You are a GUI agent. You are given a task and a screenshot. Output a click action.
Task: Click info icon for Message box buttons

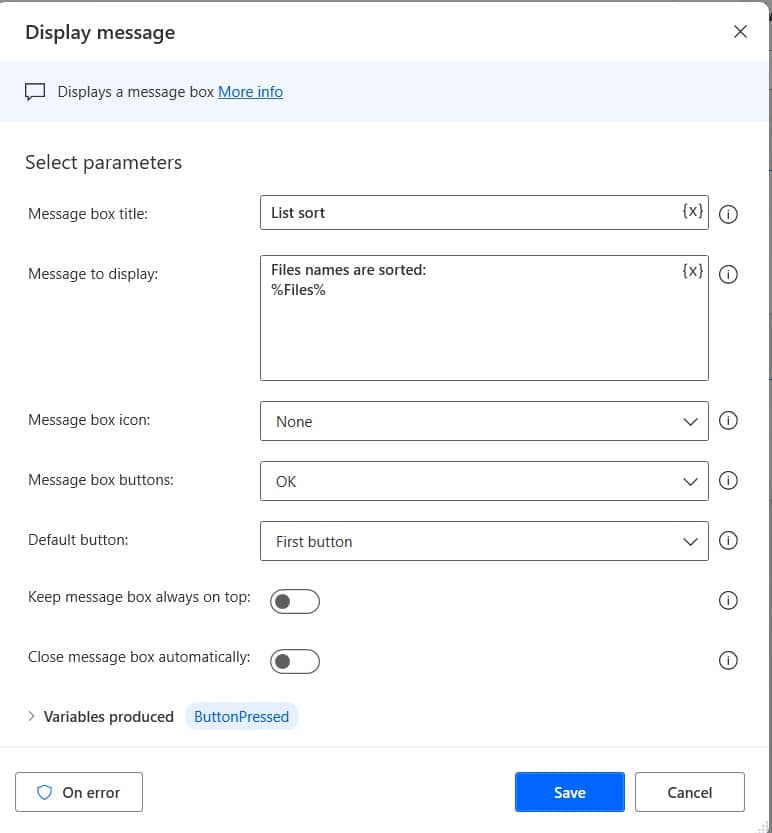click(728, 480)
